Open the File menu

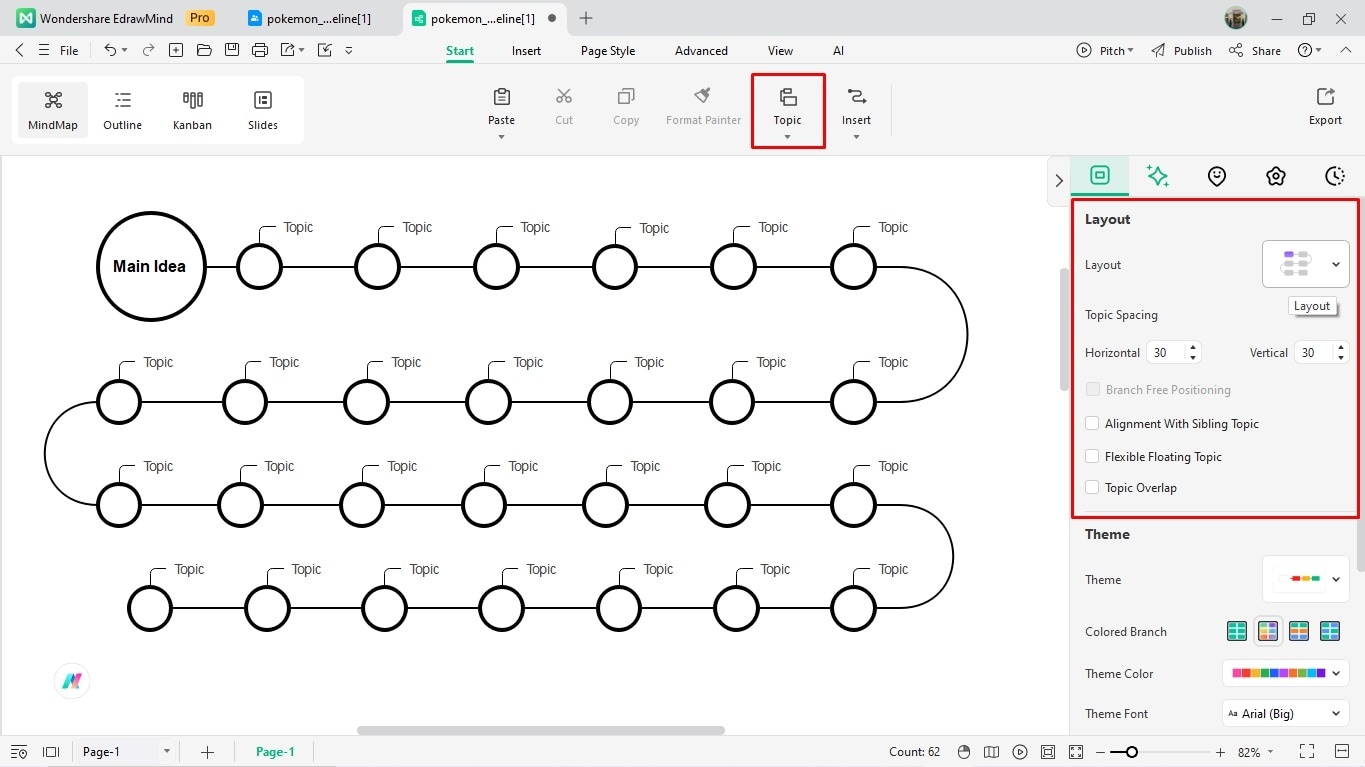69,51
